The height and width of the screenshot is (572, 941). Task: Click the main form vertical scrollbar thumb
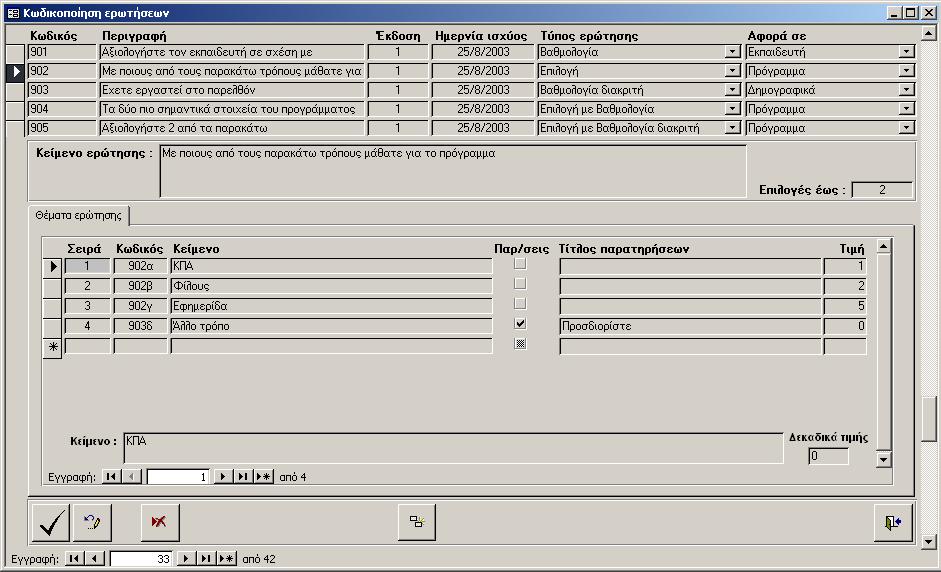pos(929,420)
